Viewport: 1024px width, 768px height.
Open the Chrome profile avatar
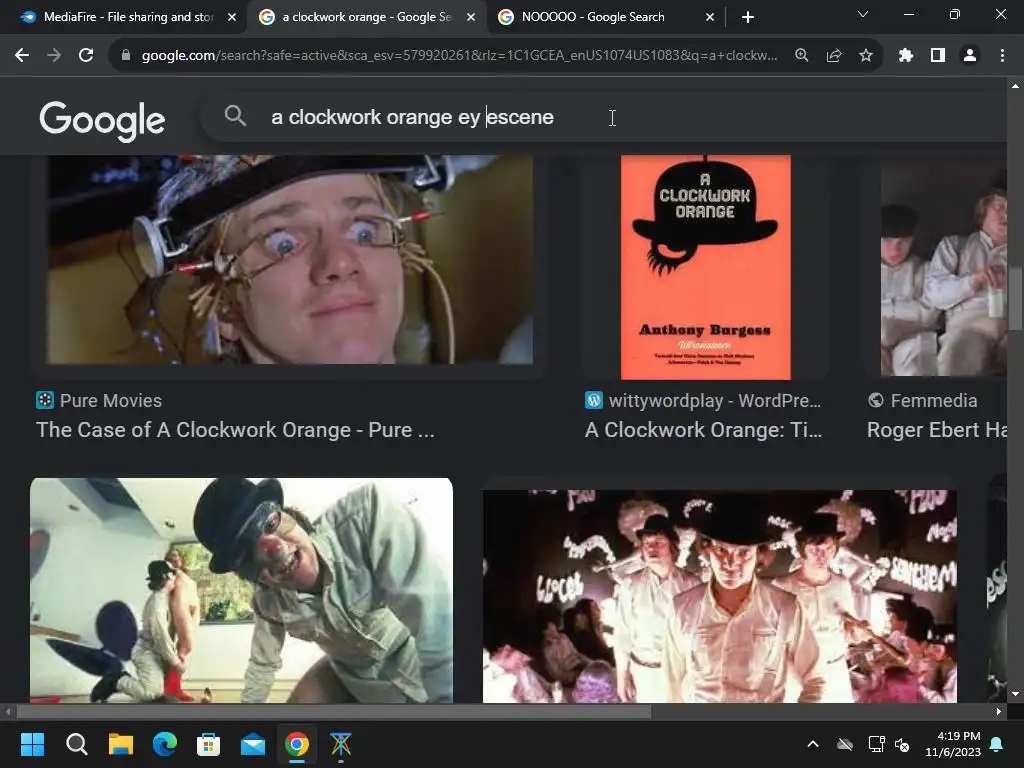click(x=970, y=56)
